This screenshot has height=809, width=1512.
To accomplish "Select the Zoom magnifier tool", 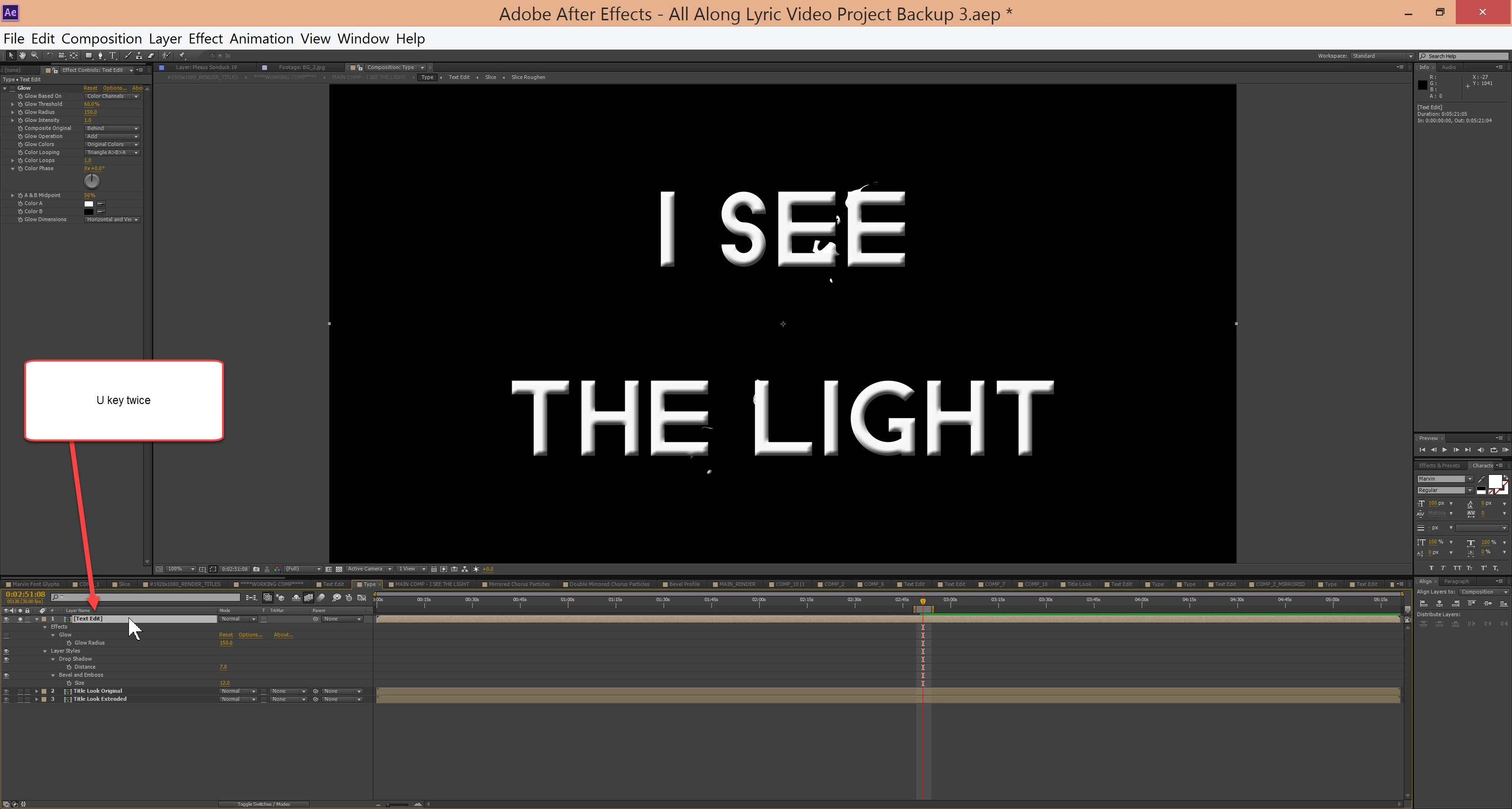I will tap(34, 56).
